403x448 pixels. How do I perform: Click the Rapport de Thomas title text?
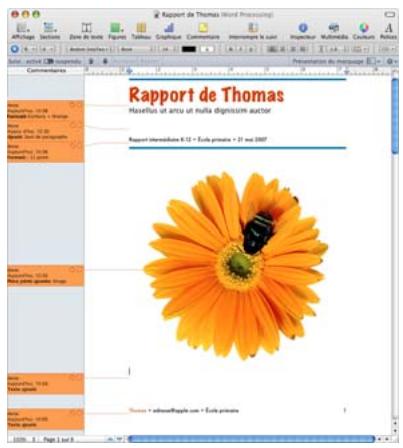[x=206, y=95]
